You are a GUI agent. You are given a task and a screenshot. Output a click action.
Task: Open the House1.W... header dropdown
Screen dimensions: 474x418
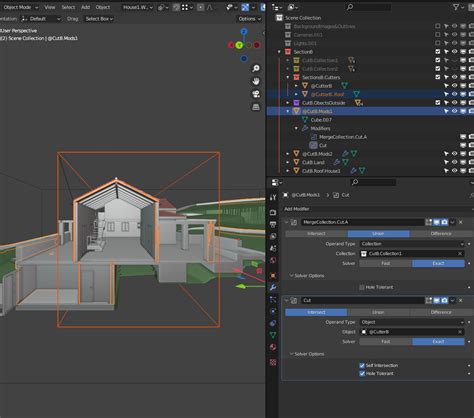[x=137, y=7]
